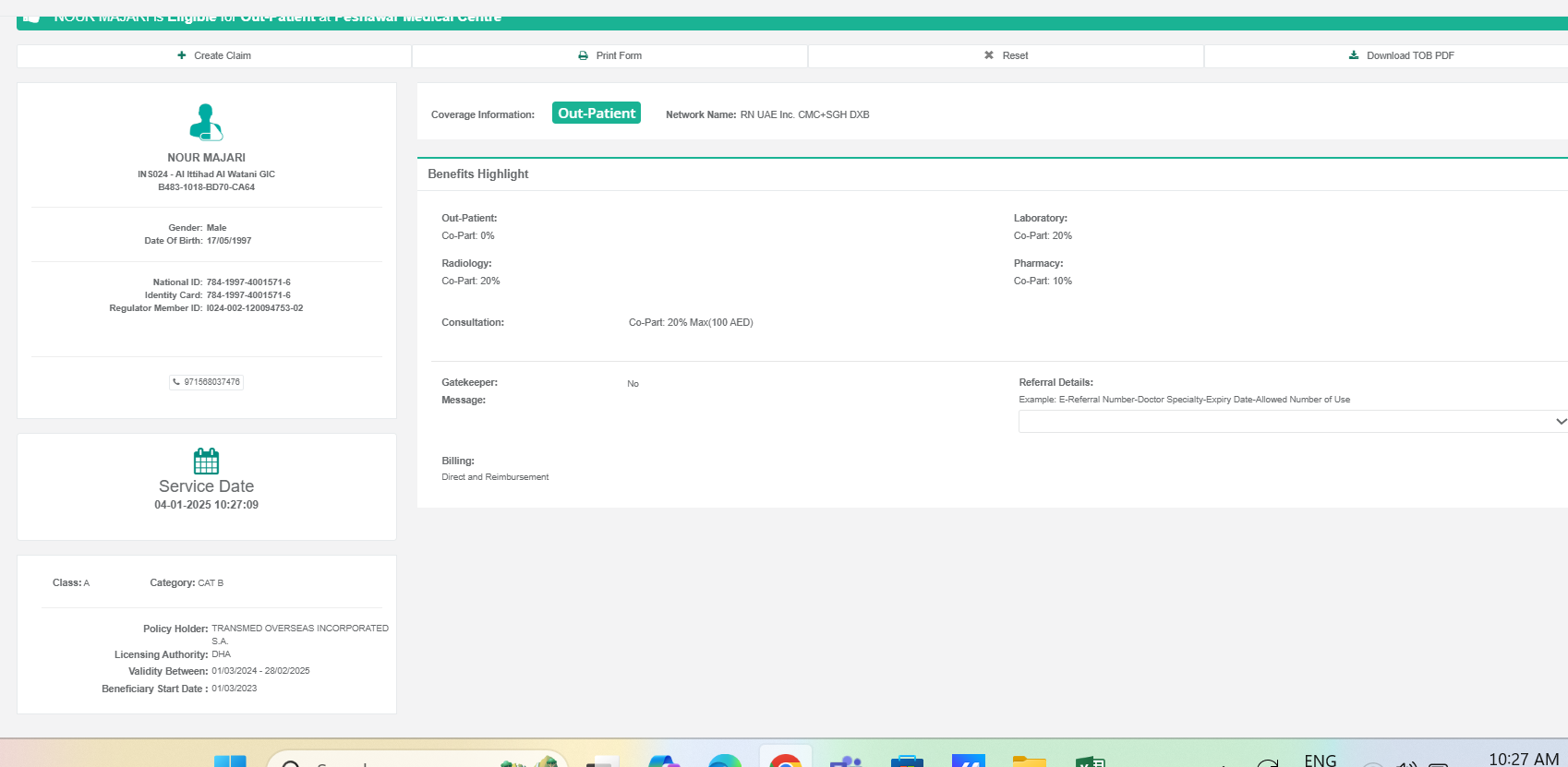The width and height of the screenshot is (1568, 767).
Task: Click Download TOB PDF button
Action: [1401, 55]
